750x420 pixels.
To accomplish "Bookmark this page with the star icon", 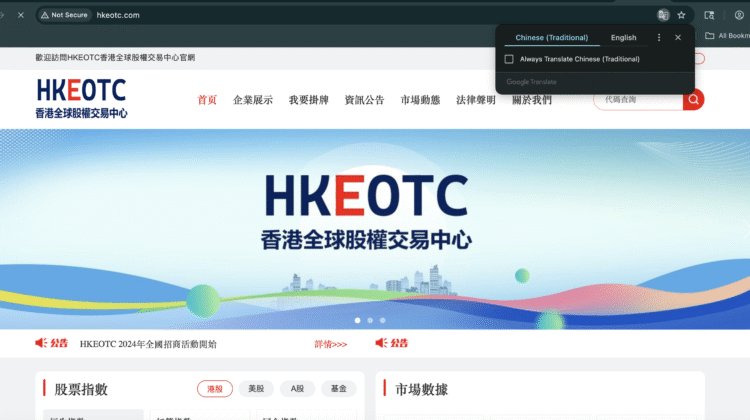I will coord(681,15).
